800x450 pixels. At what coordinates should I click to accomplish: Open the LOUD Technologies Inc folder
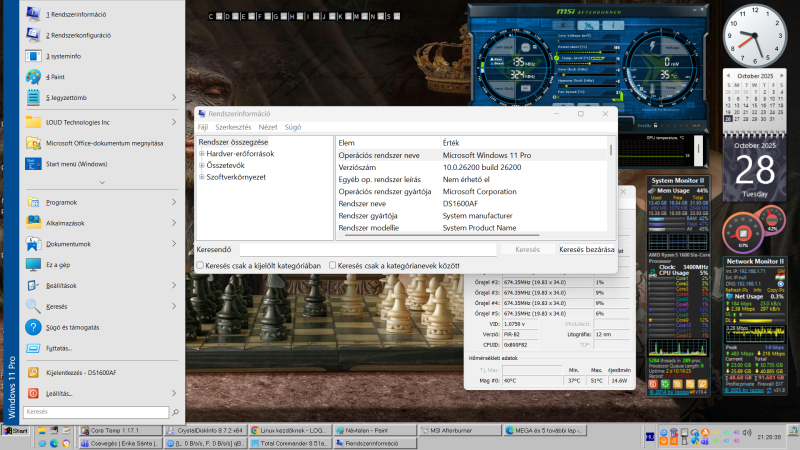[102, 122]
